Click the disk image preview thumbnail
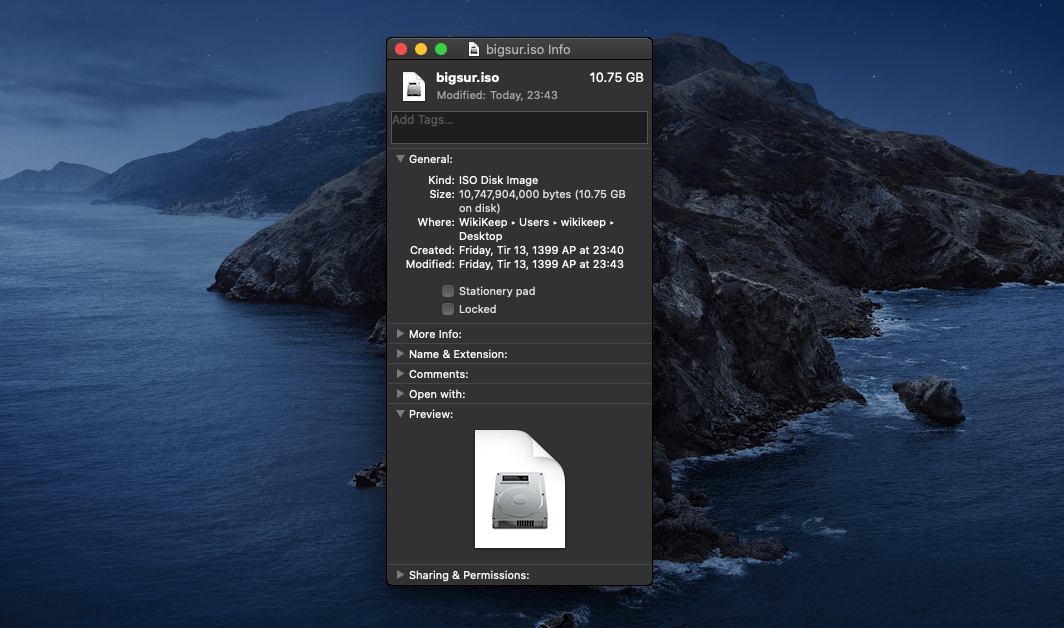The image size is (1064, 628). pyautogui.click(x=520, y=489)
